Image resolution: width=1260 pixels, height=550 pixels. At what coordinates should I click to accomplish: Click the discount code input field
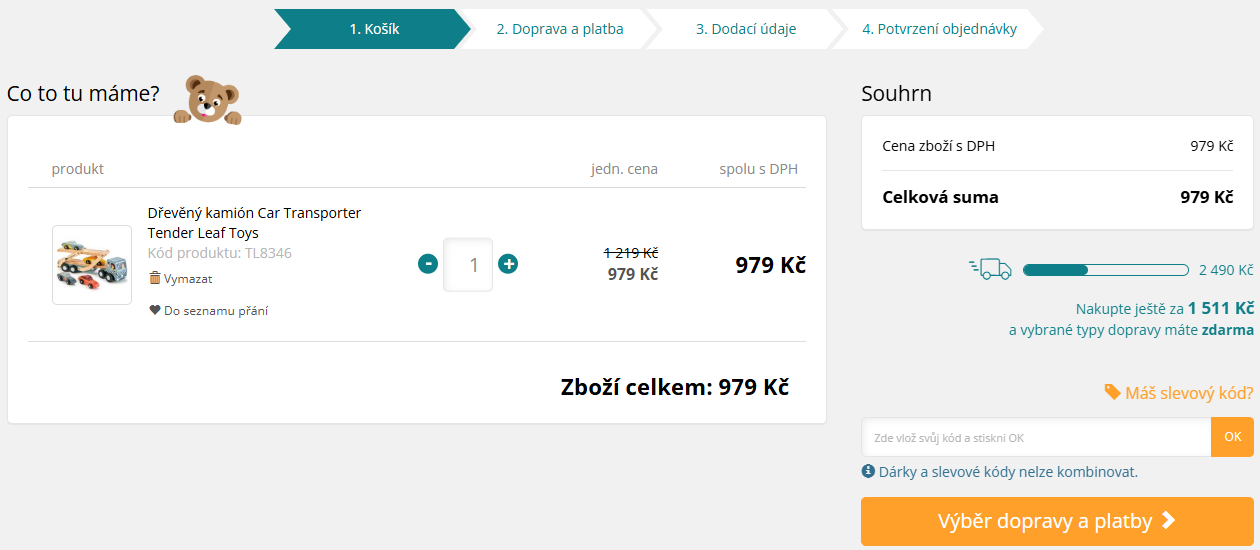1036,438
